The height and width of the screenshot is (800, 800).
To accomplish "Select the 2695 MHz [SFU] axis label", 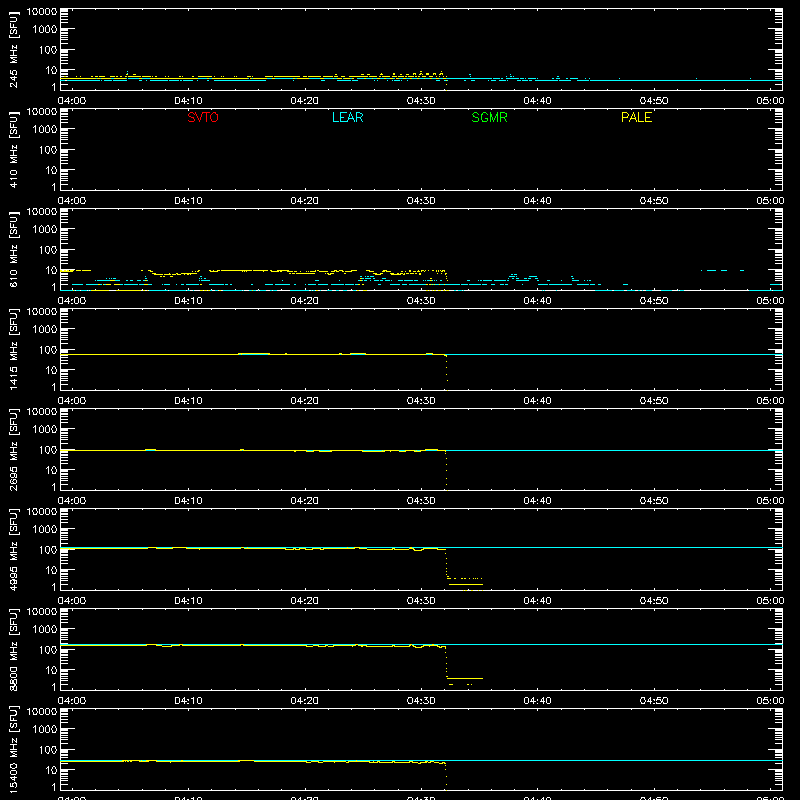I will pos(14,450).
